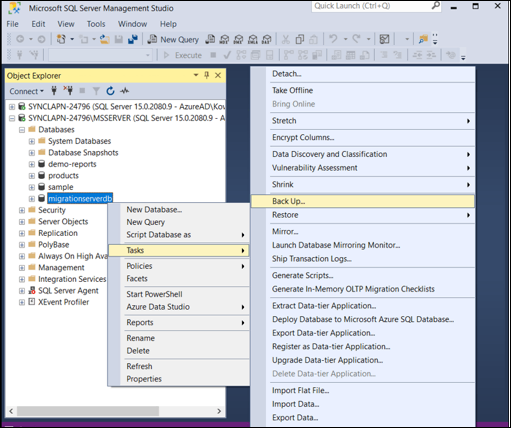Click the Analysis Services MDX Query icon
Viewport: 511px width, 428px height.
[x=224, y=39]
